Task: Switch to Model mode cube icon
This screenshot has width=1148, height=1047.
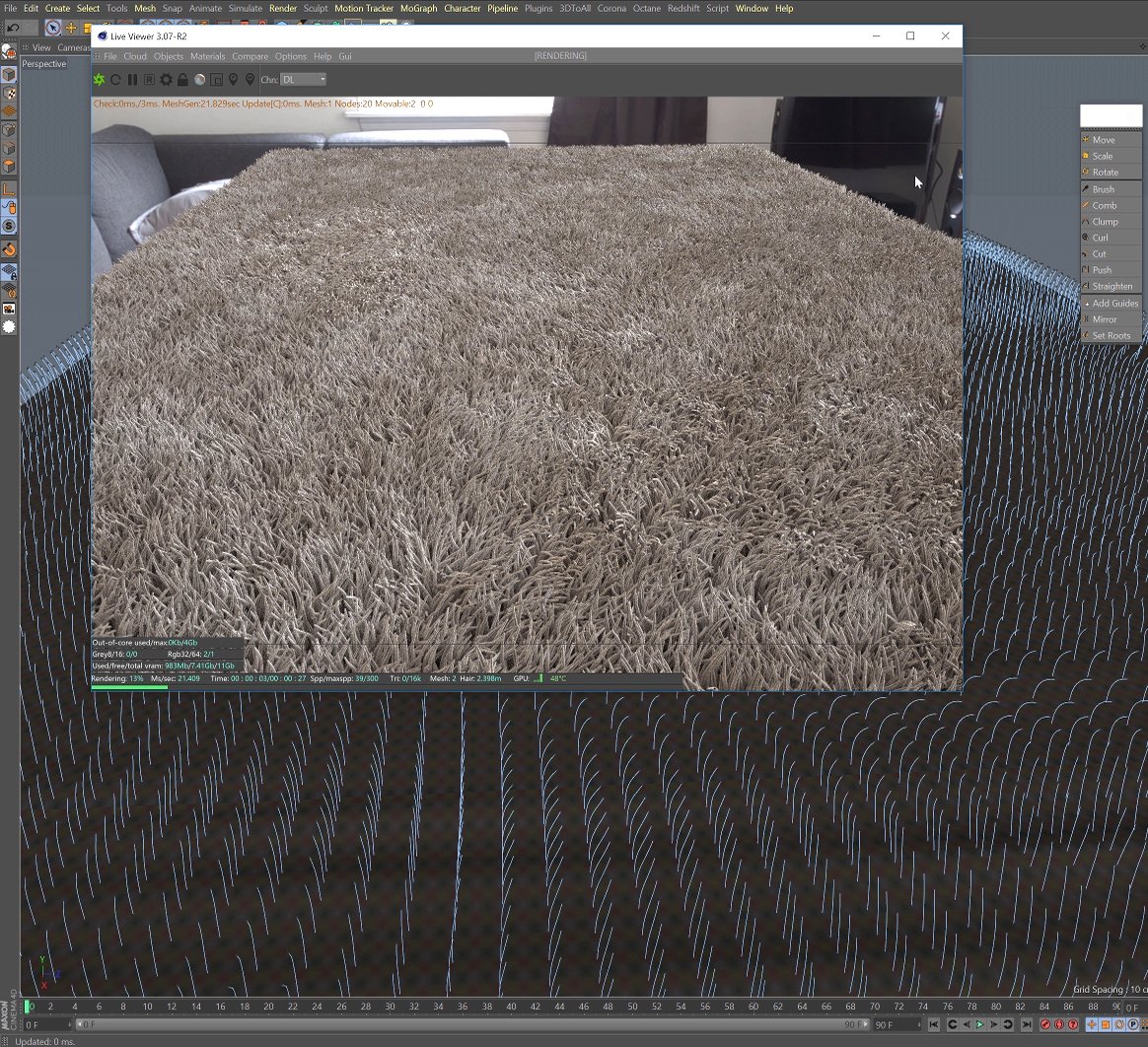Action: 9,75
